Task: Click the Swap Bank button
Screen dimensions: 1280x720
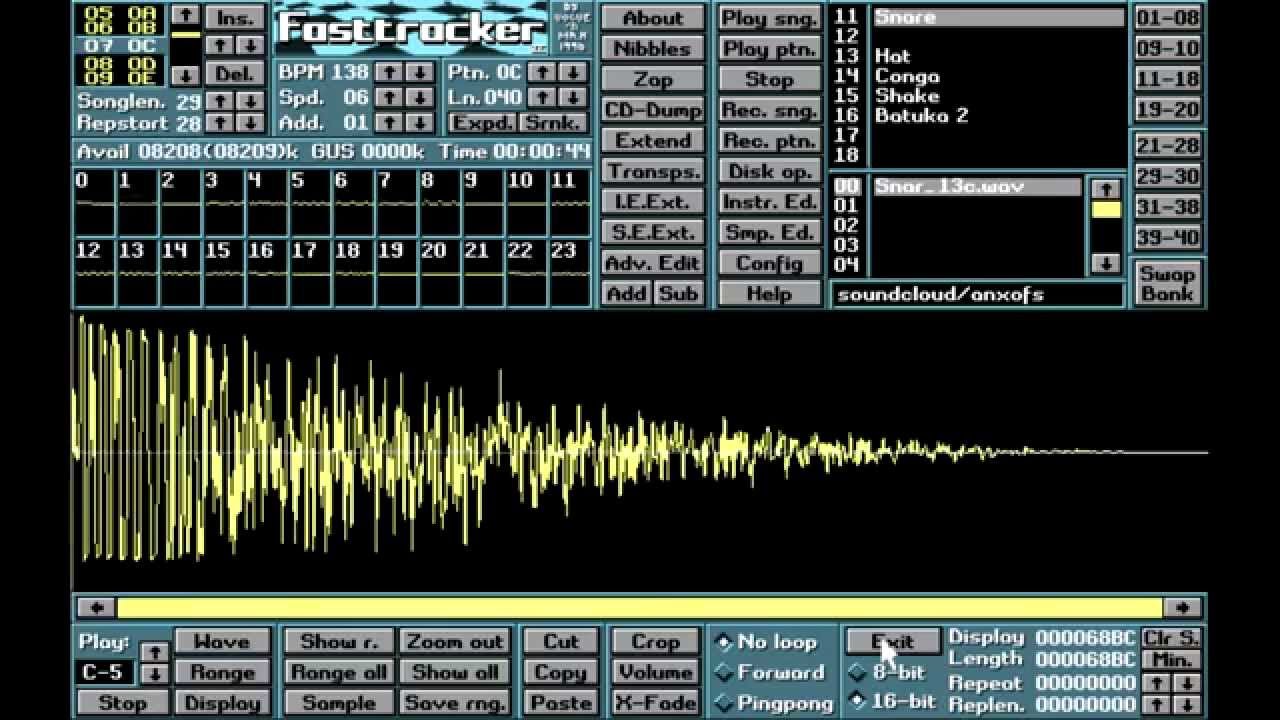Action: tap(1167, 283)
